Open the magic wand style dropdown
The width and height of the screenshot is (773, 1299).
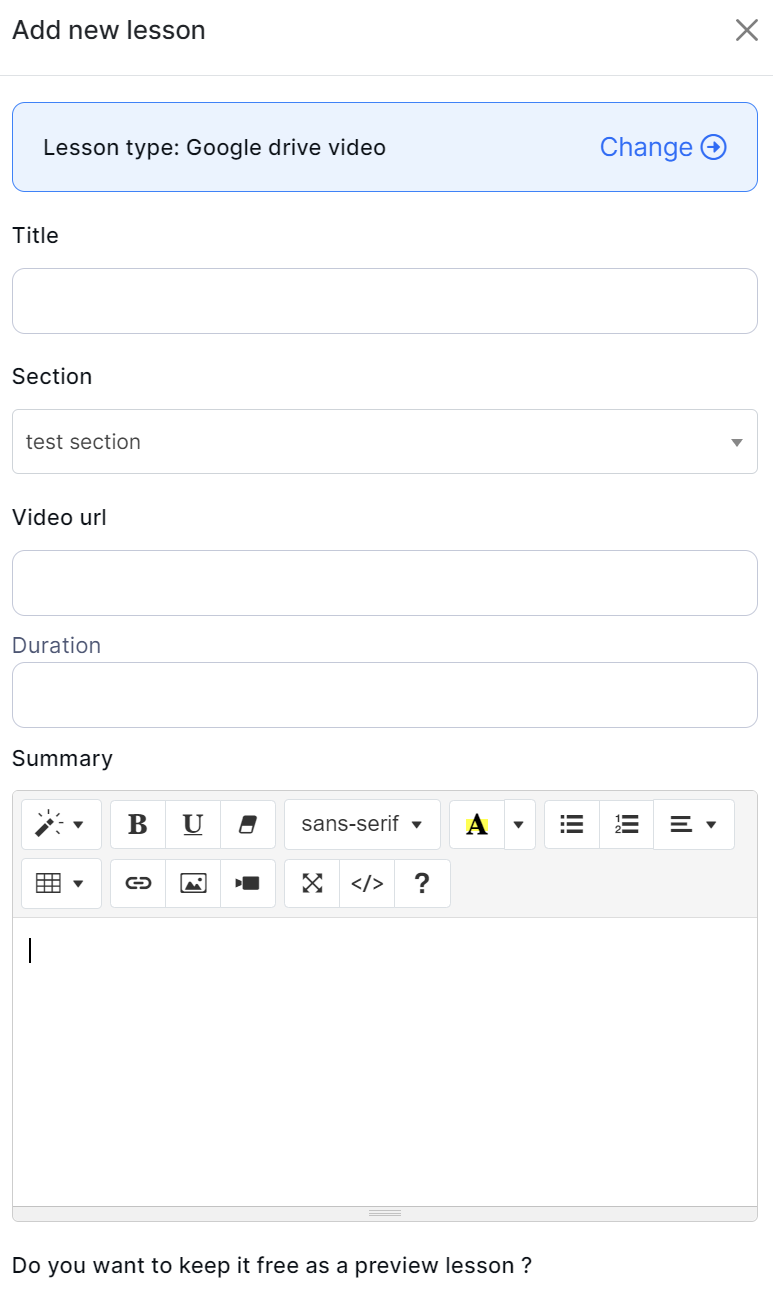click(61, 825)
